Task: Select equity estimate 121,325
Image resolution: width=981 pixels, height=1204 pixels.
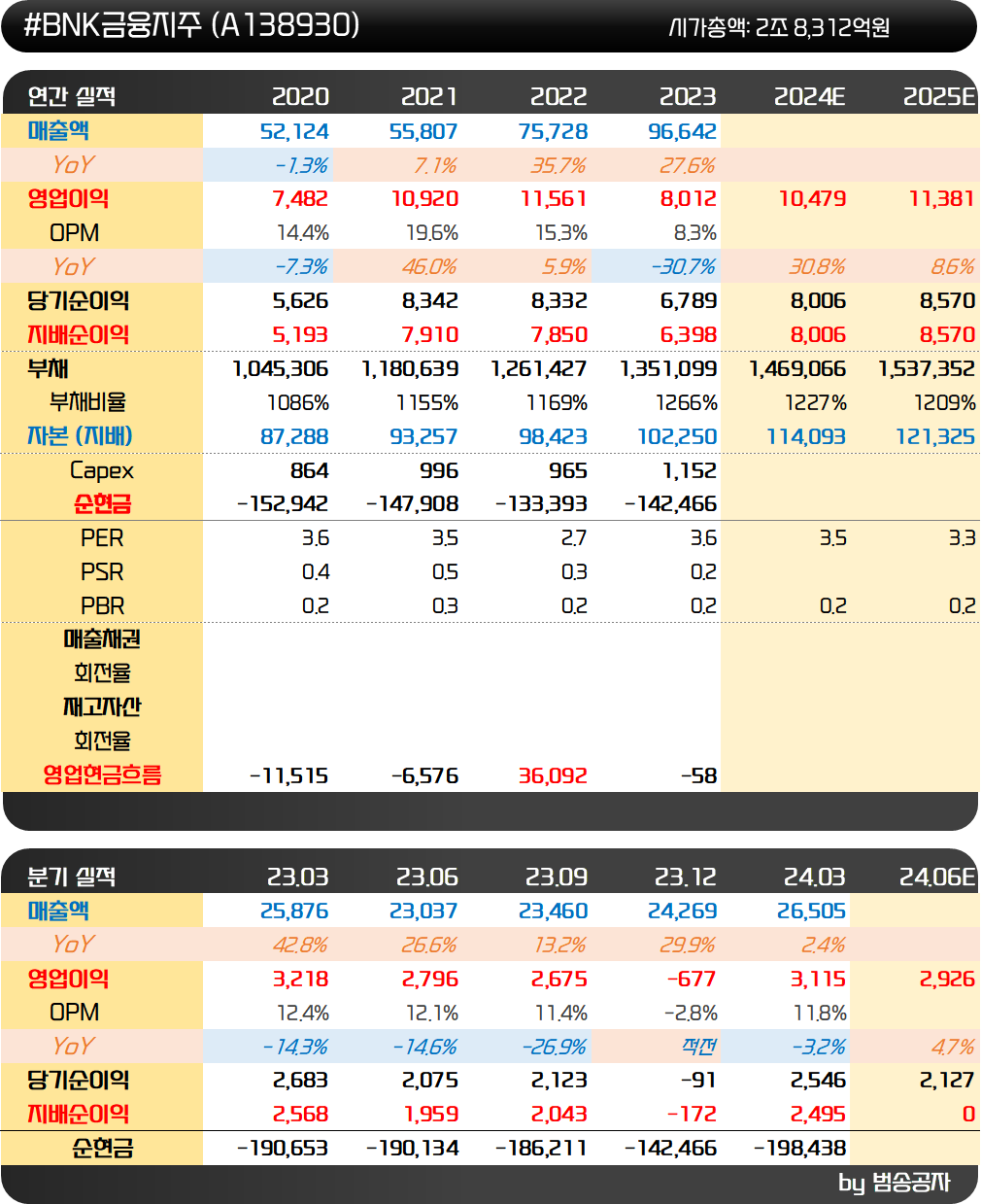Action: pos(934,436)
